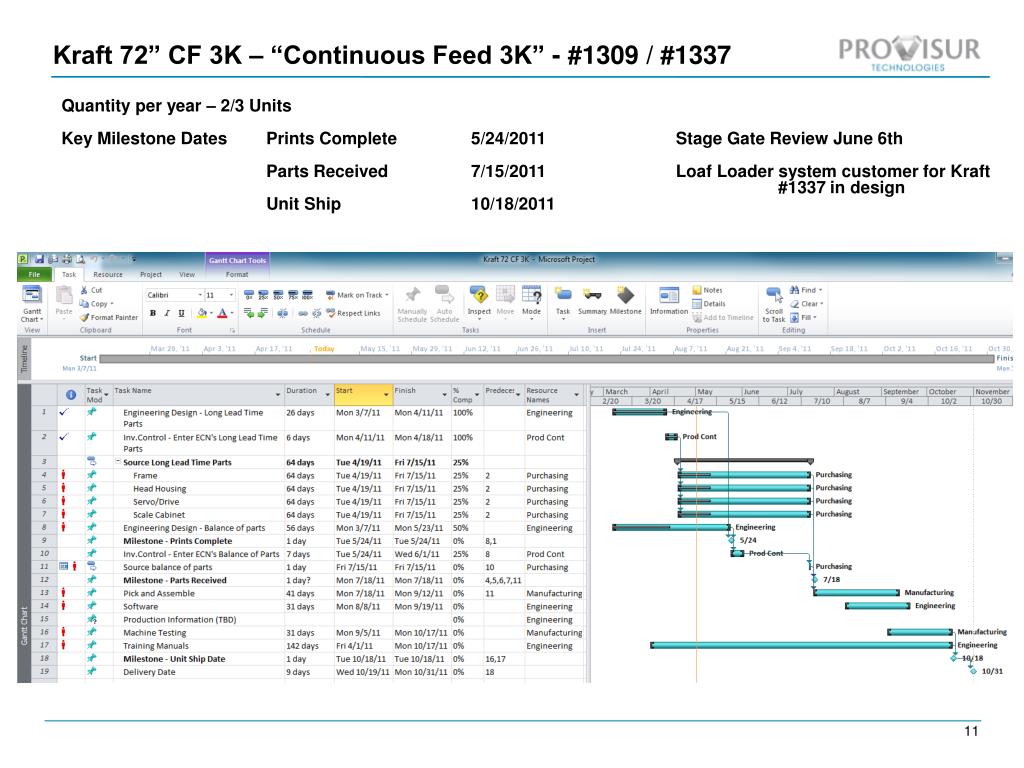Open the Calibri font name dropdown
Viewport: 1024px width, 768px height.
point(200,295)
